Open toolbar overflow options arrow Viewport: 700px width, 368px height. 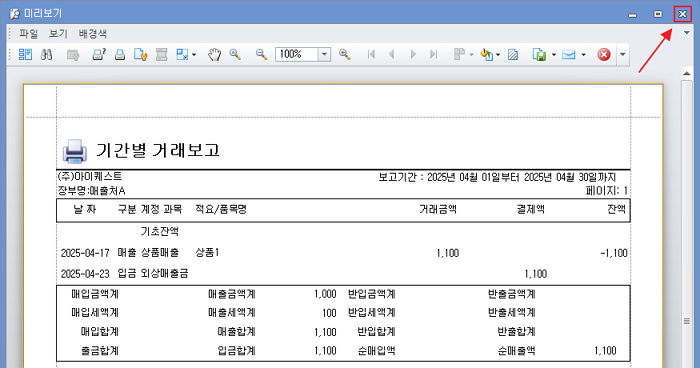tap(622, 55)
